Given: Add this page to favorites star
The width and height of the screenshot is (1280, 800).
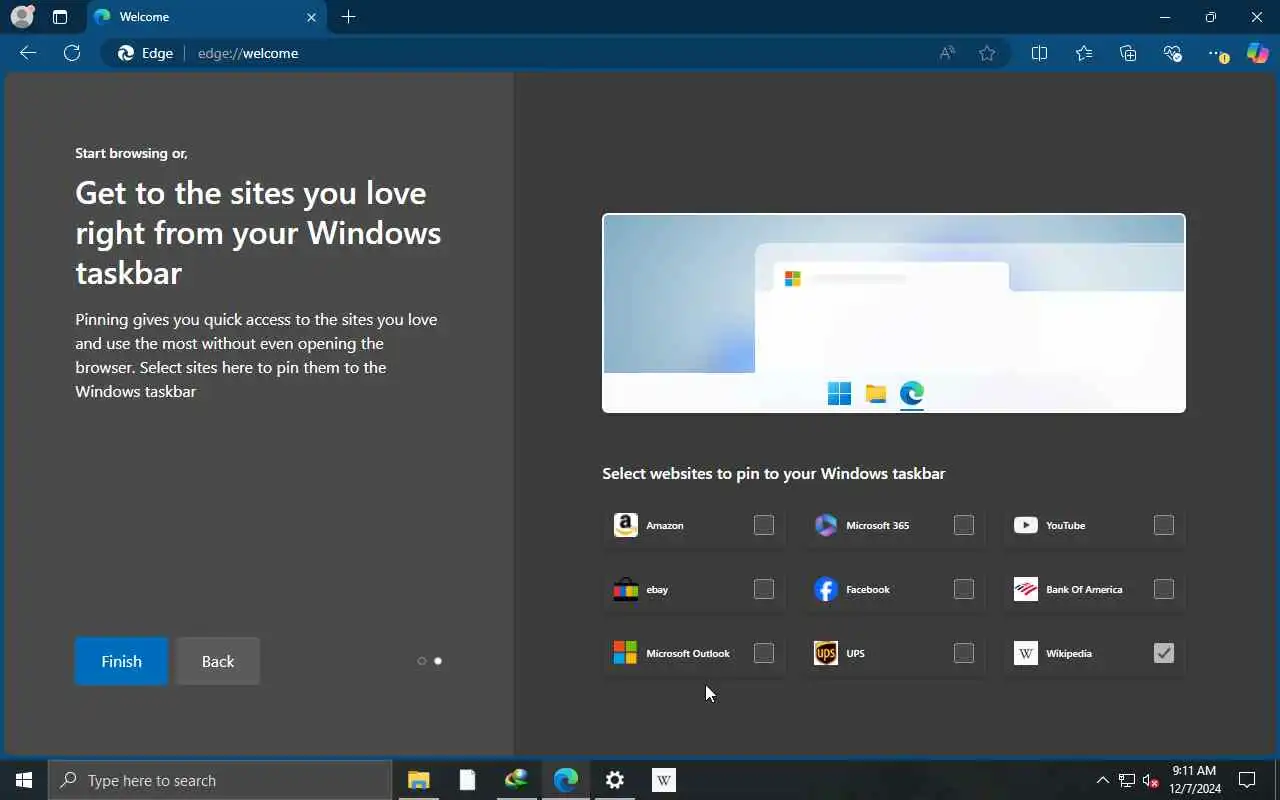Looking at the screenshot, I should pos(987,53).
